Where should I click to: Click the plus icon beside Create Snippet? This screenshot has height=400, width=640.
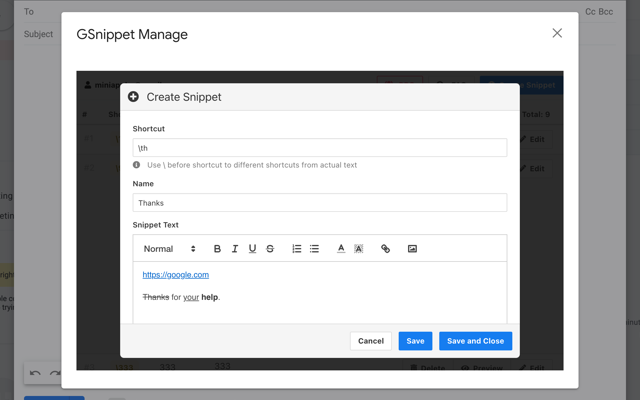(133, 97)
